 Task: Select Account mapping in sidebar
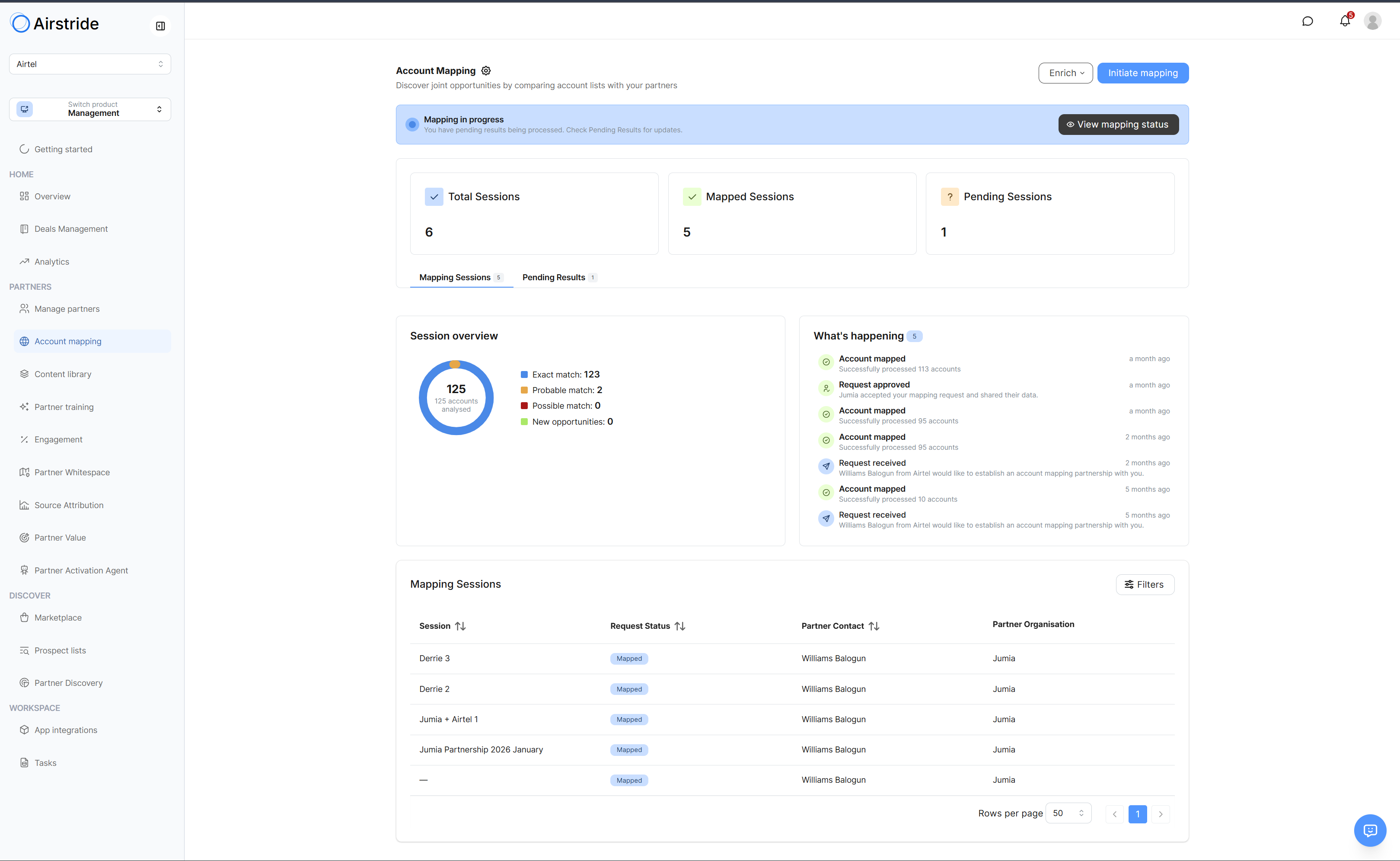tap(92, 341)
